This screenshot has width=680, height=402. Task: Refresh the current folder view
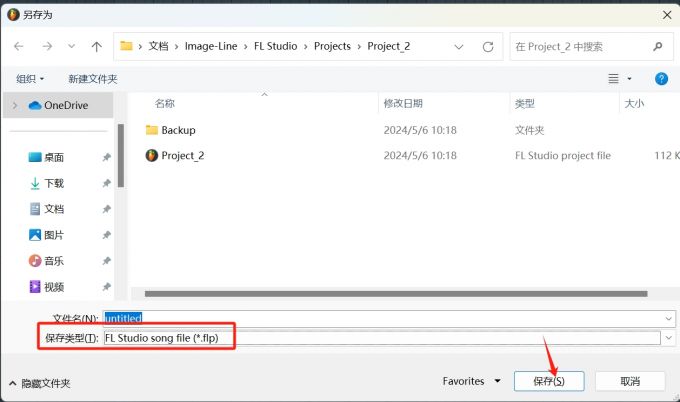[x=488, y=46]
